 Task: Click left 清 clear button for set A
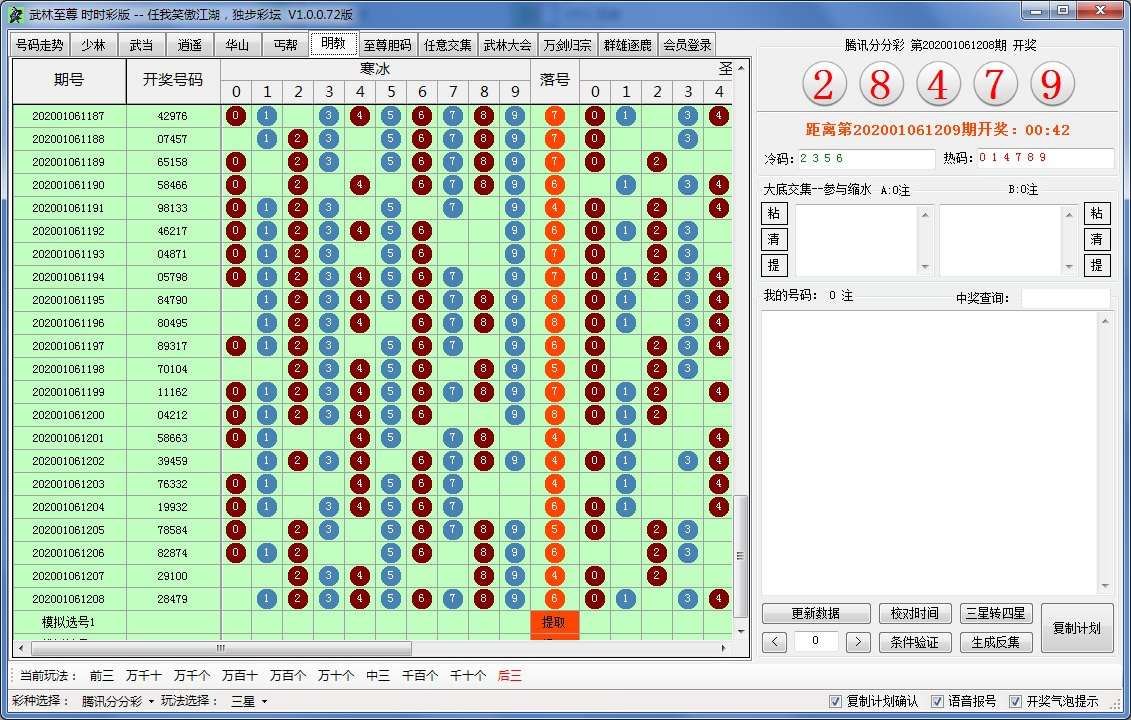click(774, 239)
